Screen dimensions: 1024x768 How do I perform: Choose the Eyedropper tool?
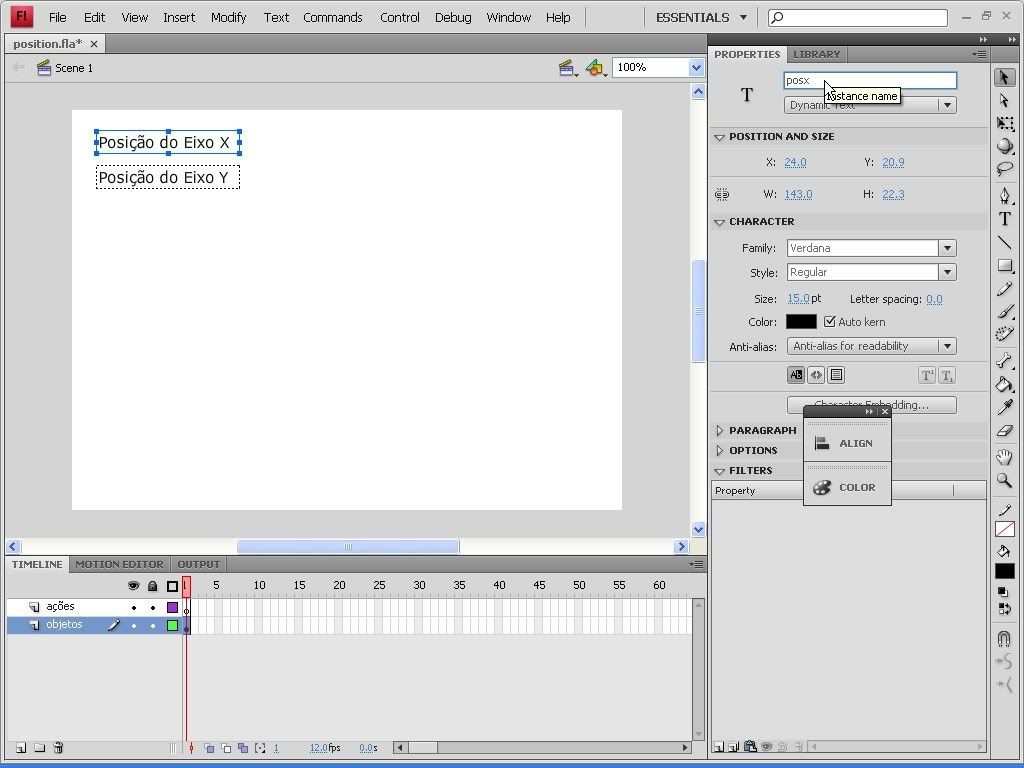(1004, 408)
